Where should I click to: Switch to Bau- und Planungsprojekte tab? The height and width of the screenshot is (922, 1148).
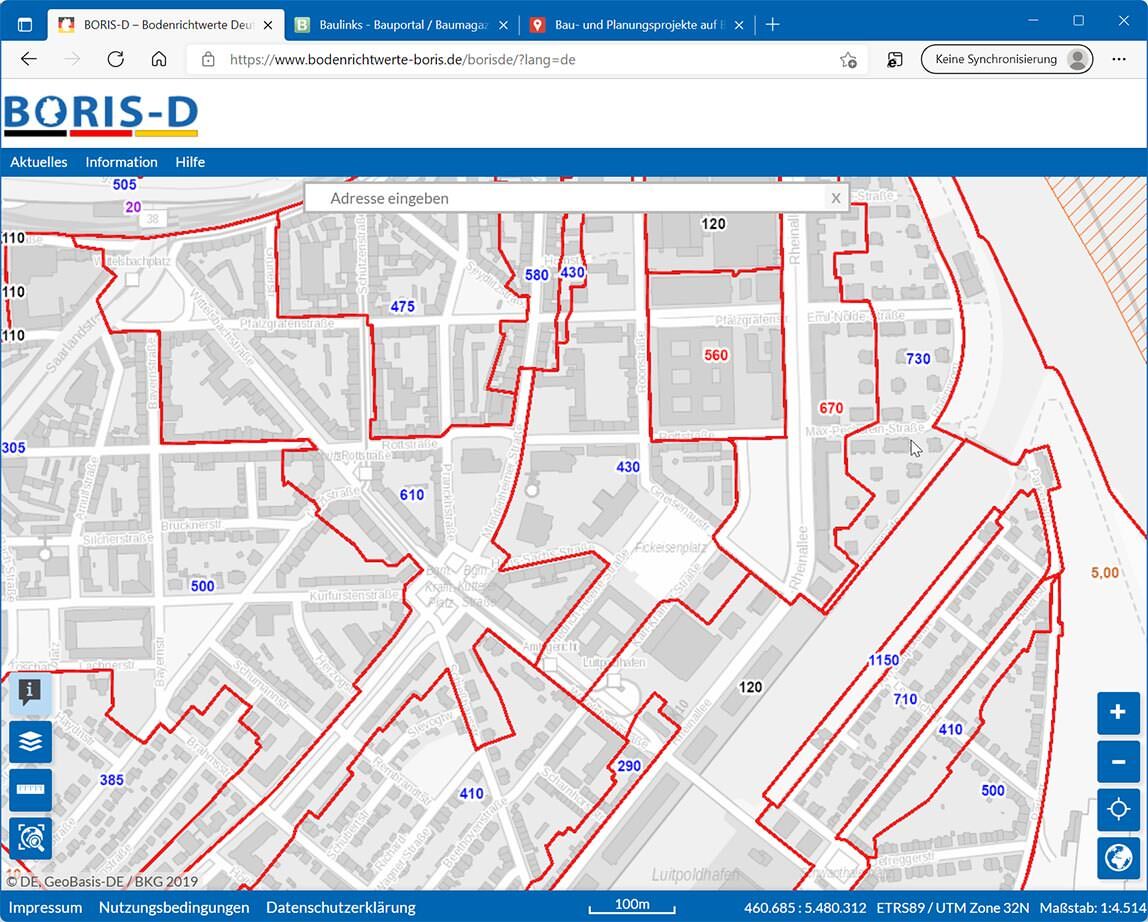tap(638, 25)
